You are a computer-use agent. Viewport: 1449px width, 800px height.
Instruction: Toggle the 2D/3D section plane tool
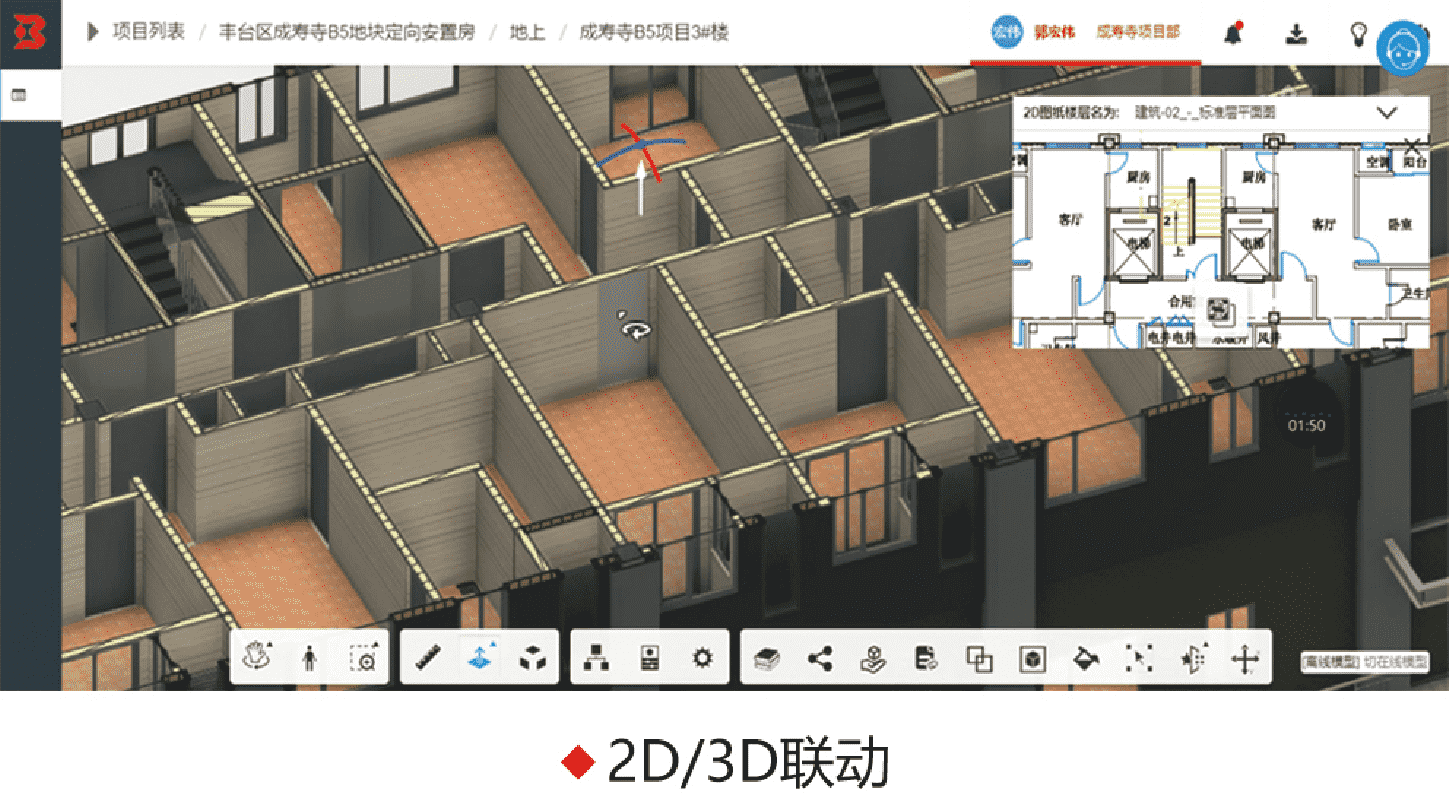click(x=482, y=658)
